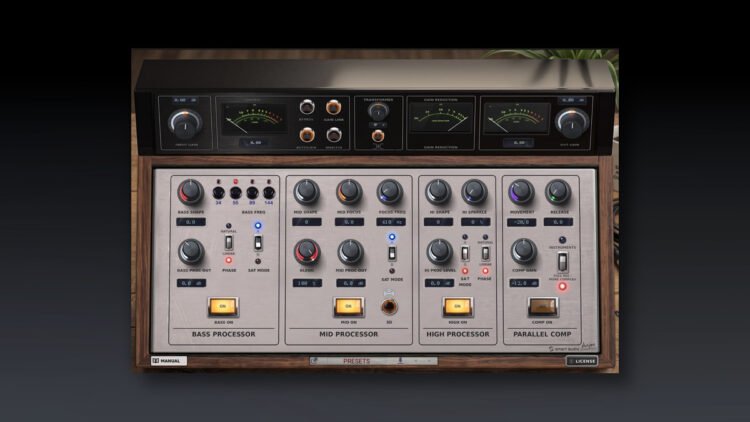
Task: Click the Hi Shape value display
Action: 438,222
